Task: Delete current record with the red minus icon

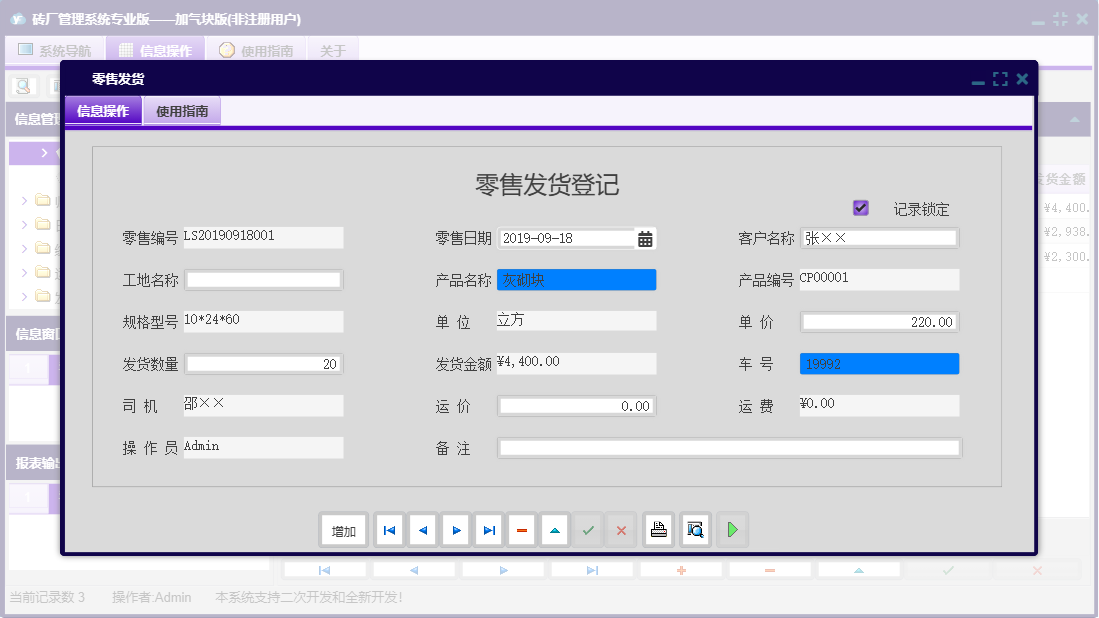Action: click(x=521, y=530)
